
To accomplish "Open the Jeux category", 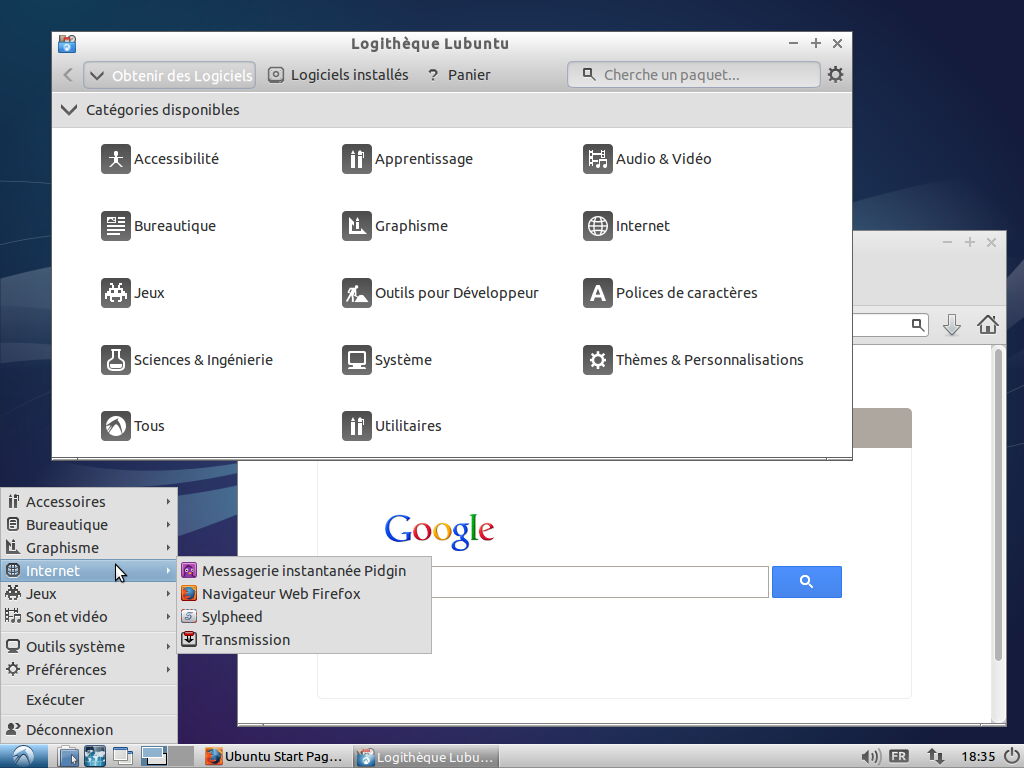I will click(x=148, y=292).
